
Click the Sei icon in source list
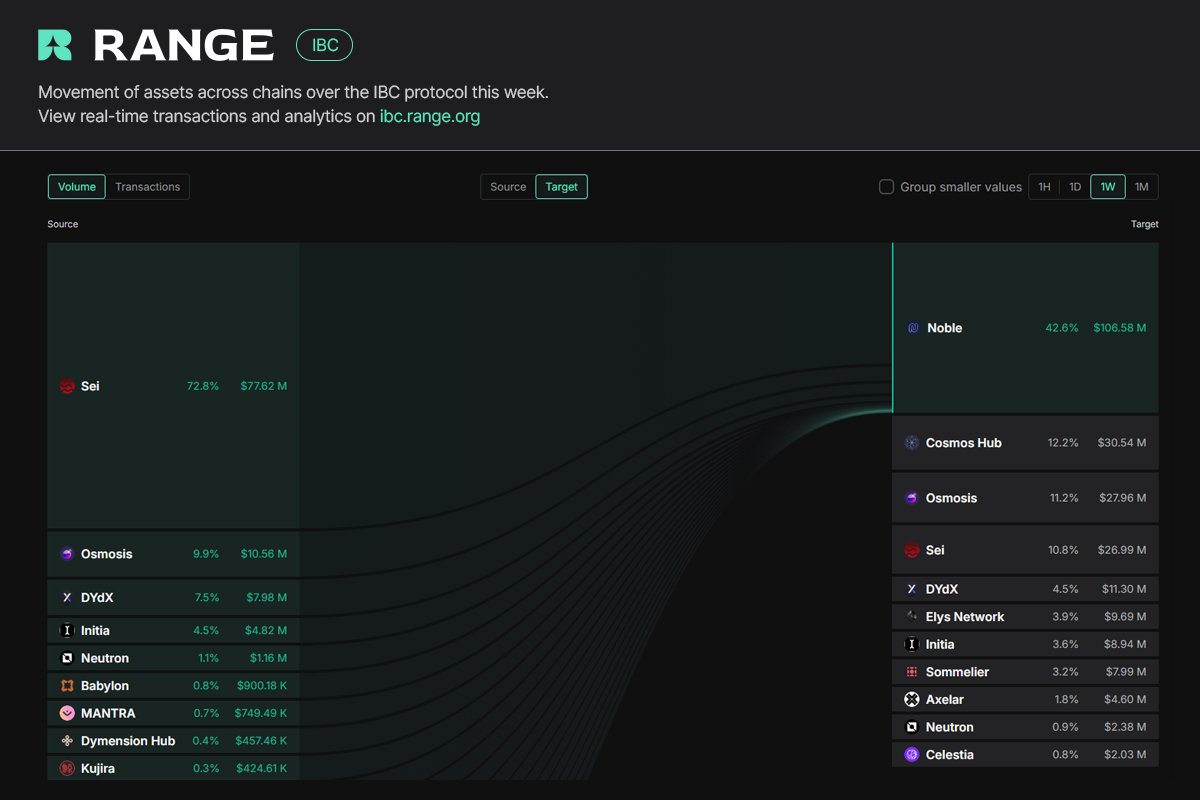coord(67,386)
